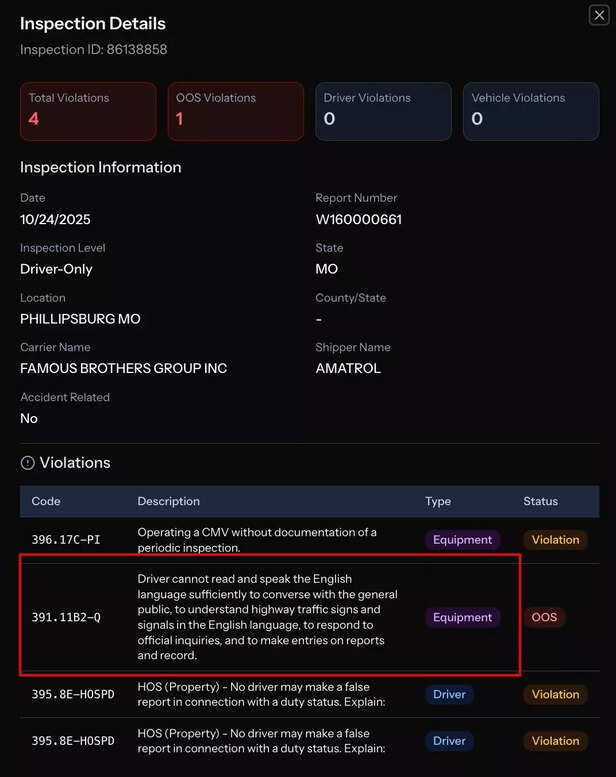Select the OOS Violations summary card

[235, 111]
